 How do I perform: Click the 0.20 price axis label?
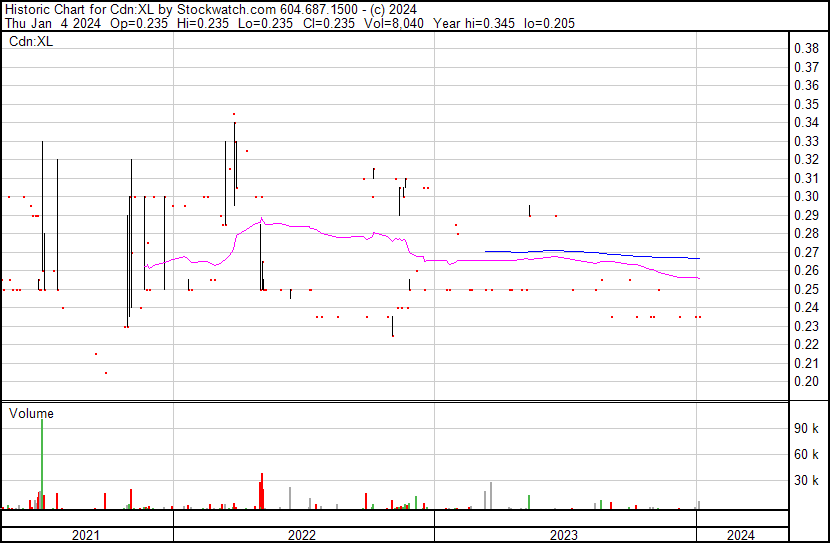pos(806,382)
